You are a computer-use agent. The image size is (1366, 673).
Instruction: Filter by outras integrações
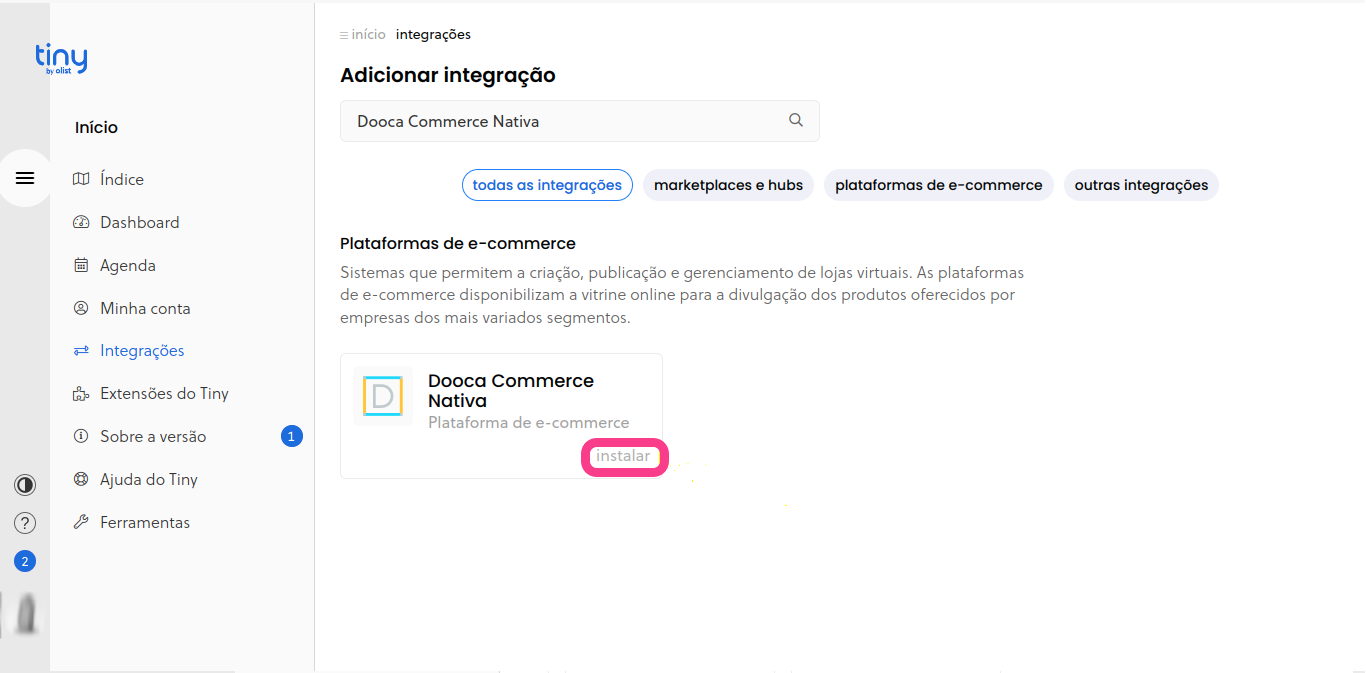click(1141, 185)
